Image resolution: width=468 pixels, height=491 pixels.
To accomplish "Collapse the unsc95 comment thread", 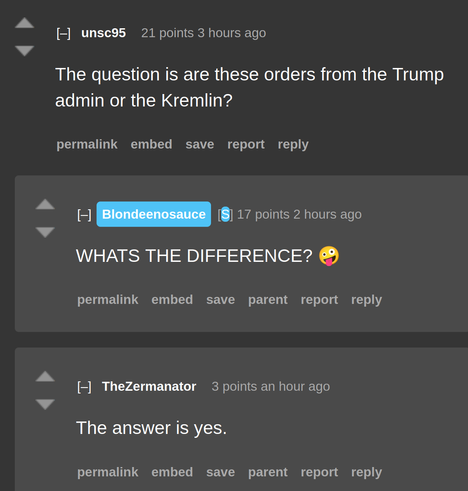I will pyautogui.click(x=63, y=33).
